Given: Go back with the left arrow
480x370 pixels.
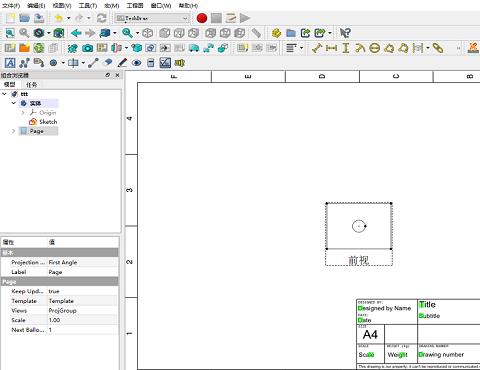Looking at the screenshot, I should click(x=76, y=33).
